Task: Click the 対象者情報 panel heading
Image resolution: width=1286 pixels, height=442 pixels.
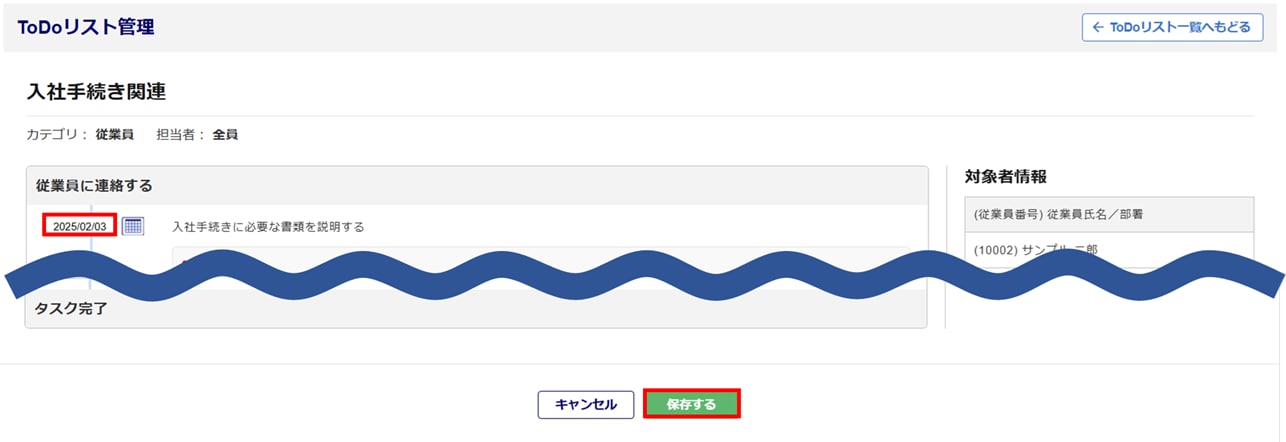Action: pyautogui.click(x=1005, y=177)
